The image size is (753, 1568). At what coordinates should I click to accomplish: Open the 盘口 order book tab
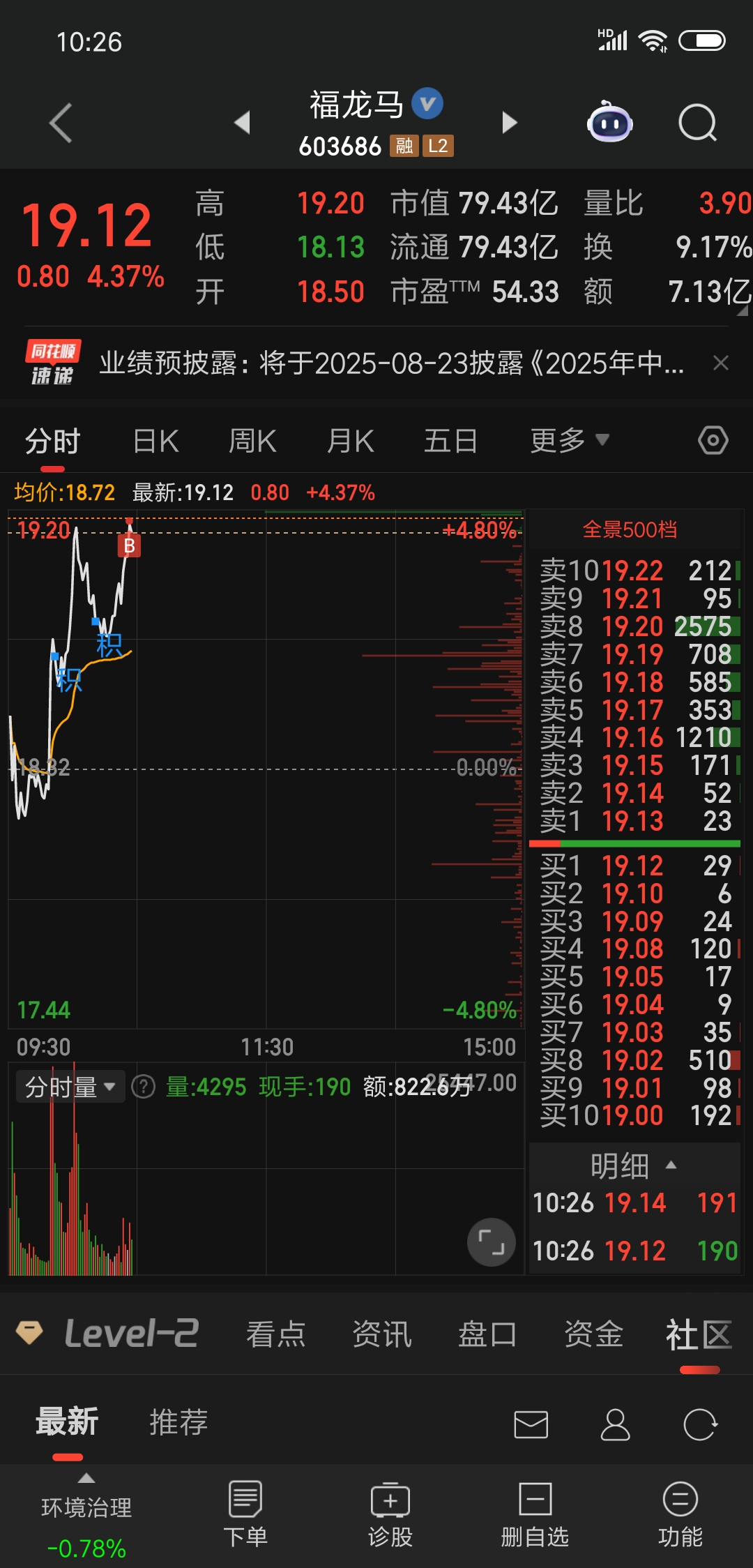pos(487,1334)
